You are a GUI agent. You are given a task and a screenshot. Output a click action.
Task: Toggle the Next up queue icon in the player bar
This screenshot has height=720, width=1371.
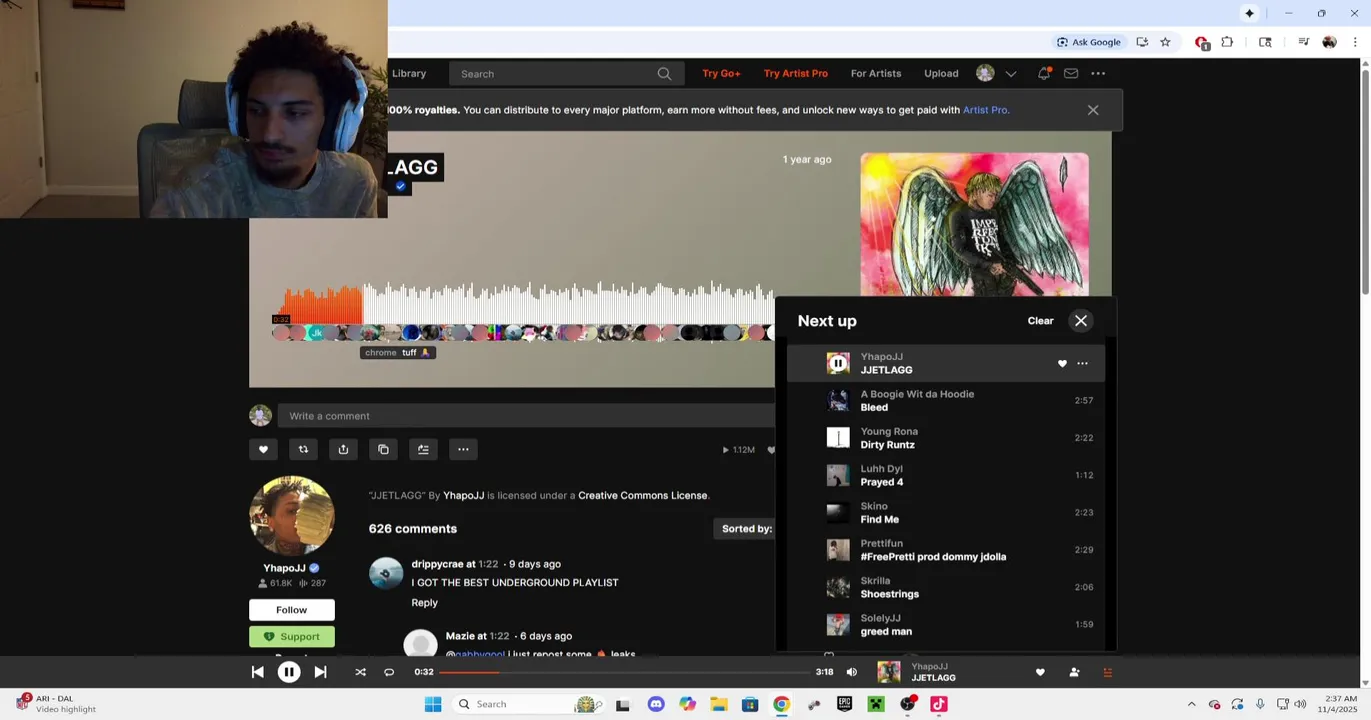tap(1107, 672)
